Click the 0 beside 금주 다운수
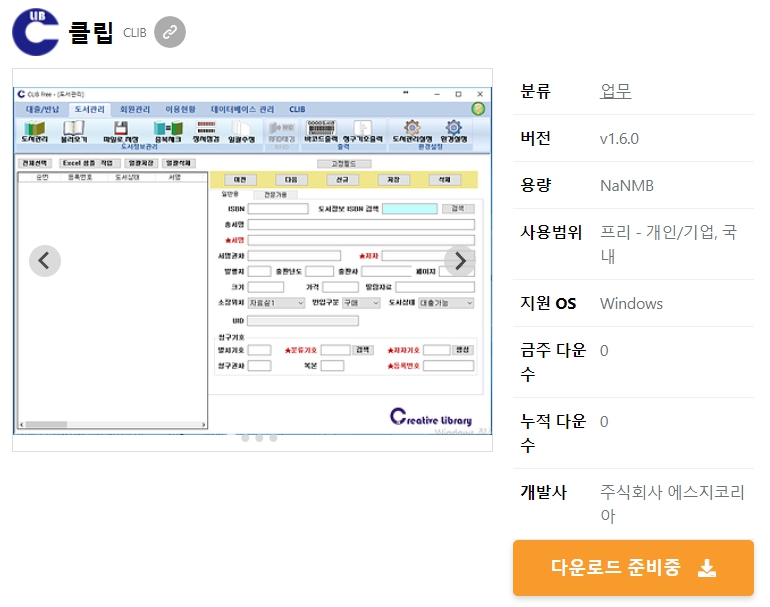Image resolution: width=770 pixels, height=607 pixels. coord(604,351)
